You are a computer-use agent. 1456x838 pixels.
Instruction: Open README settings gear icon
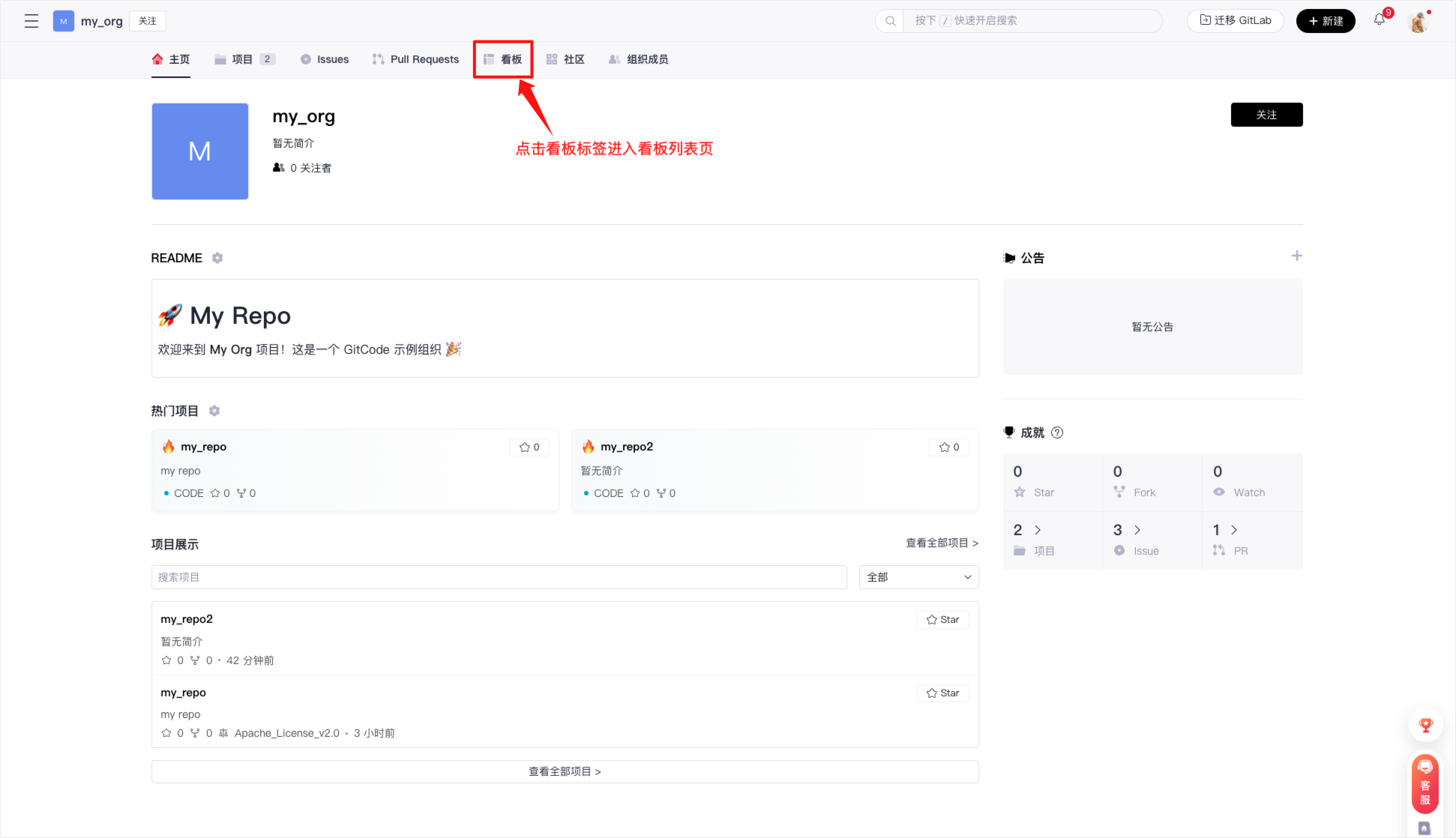[x=217, y=258]
